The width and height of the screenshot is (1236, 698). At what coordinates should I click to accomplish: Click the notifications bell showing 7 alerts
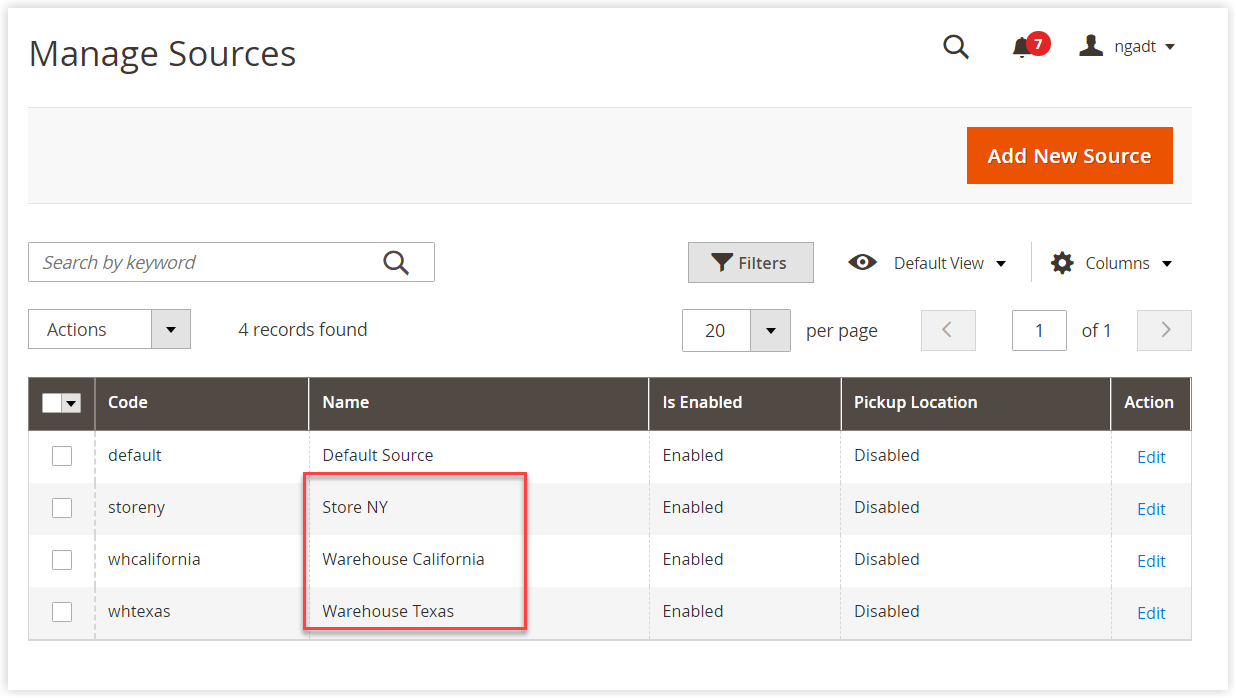tap(1022, 47)
